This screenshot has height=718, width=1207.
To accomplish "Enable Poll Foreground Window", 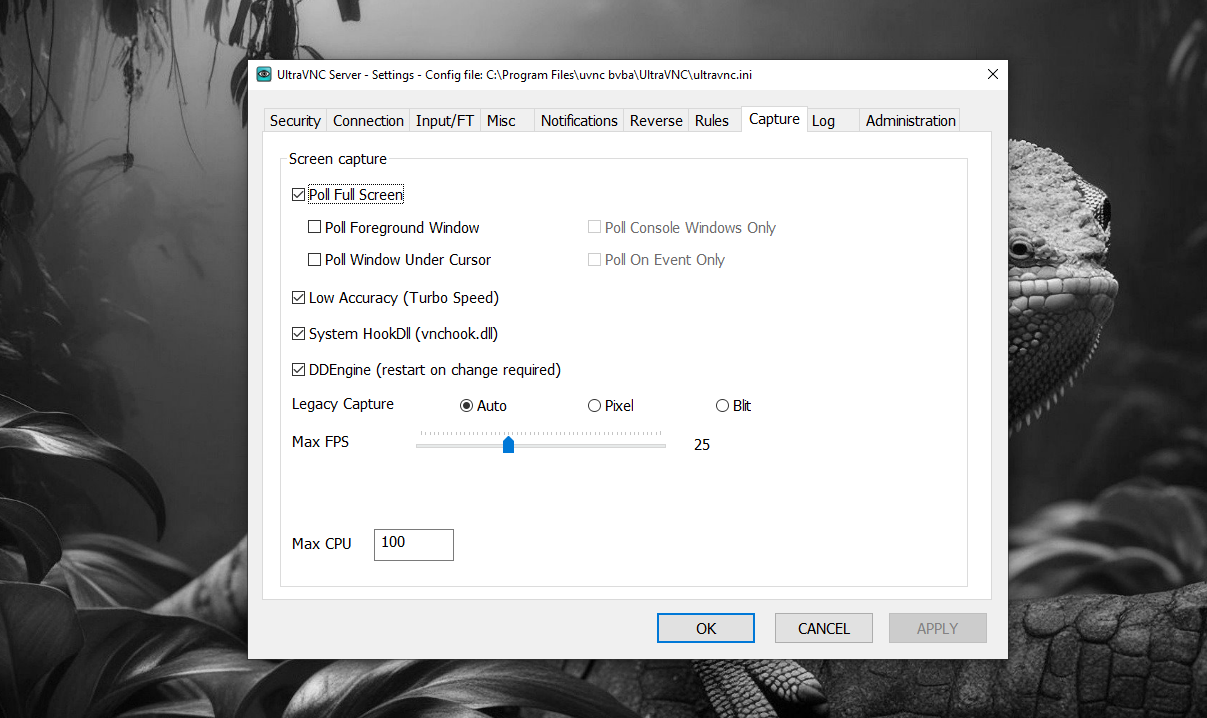I will click(315, 228).
